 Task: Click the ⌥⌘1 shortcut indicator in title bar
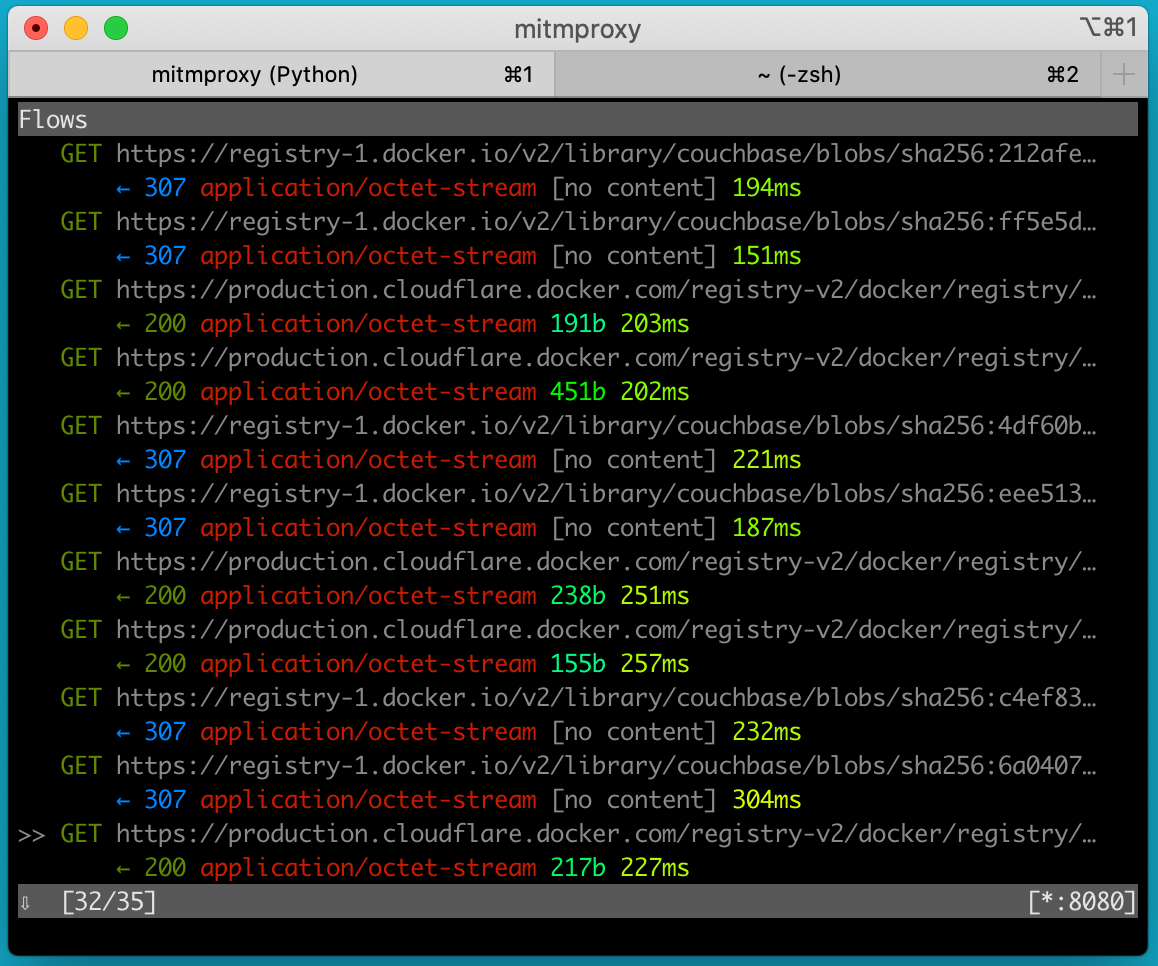pos(1110,29)
